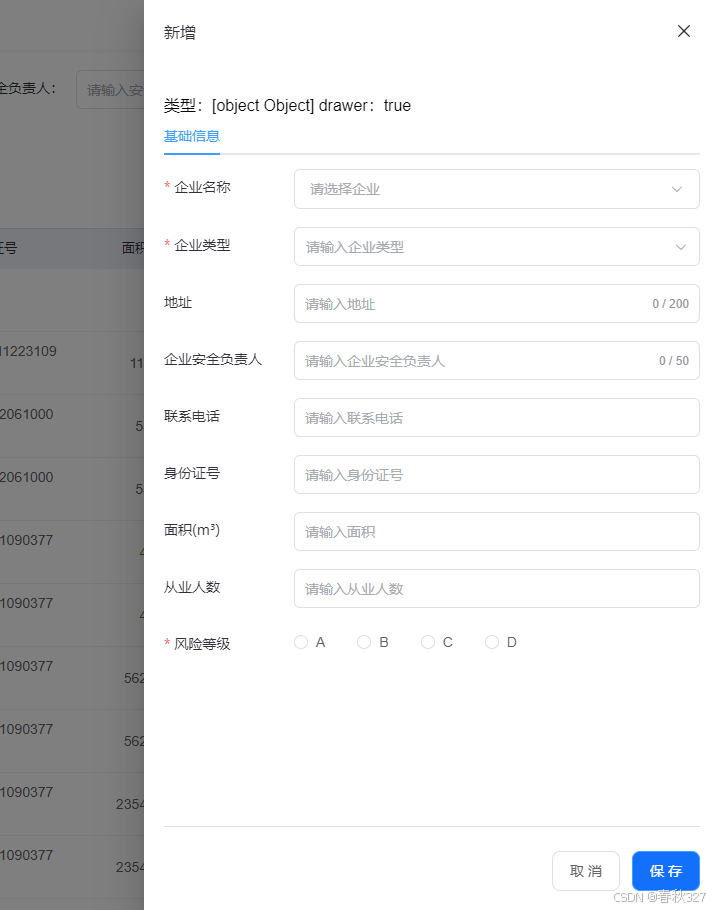Click the 风险等级 label text

pos(202,644)
